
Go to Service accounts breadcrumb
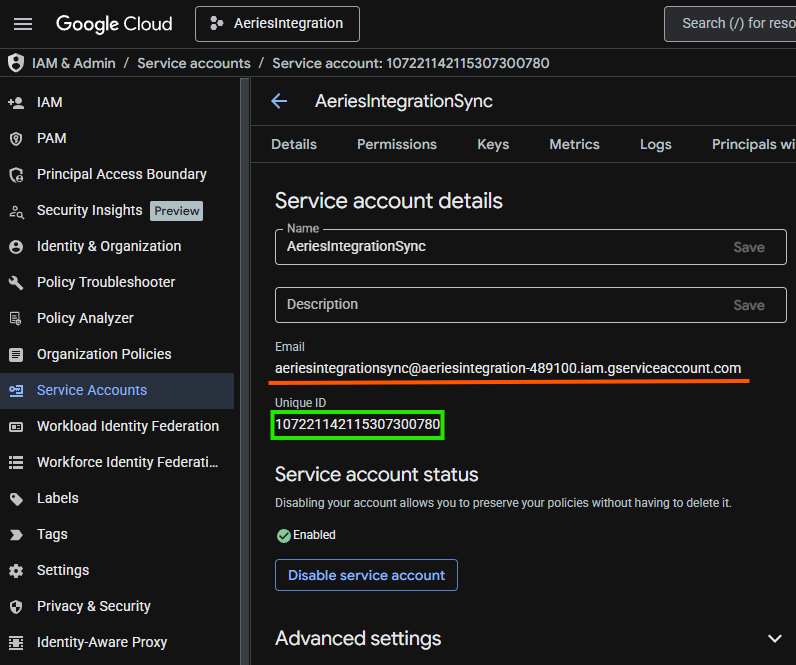194,63
